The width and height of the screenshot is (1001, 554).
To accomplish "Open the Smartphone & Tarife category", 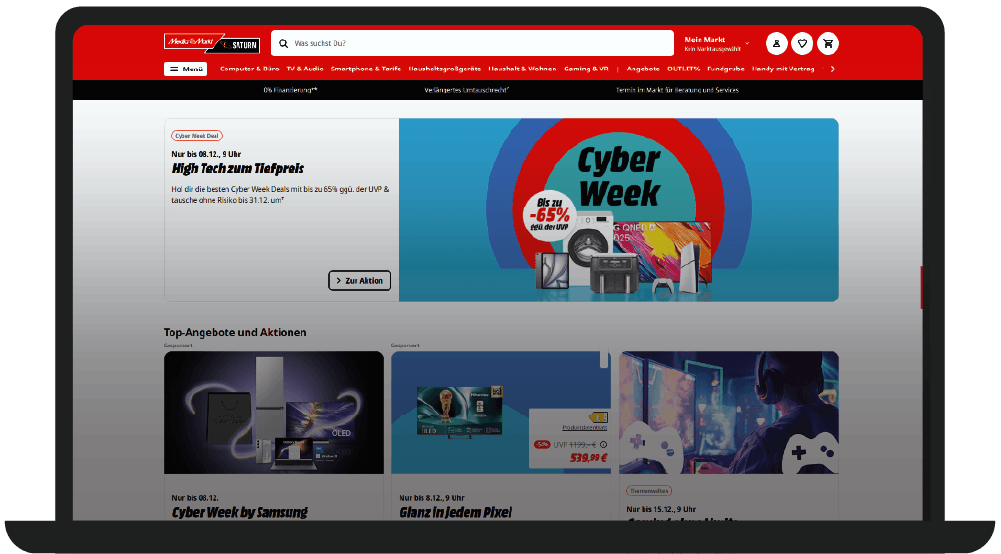I will click(x=365, y=69).
